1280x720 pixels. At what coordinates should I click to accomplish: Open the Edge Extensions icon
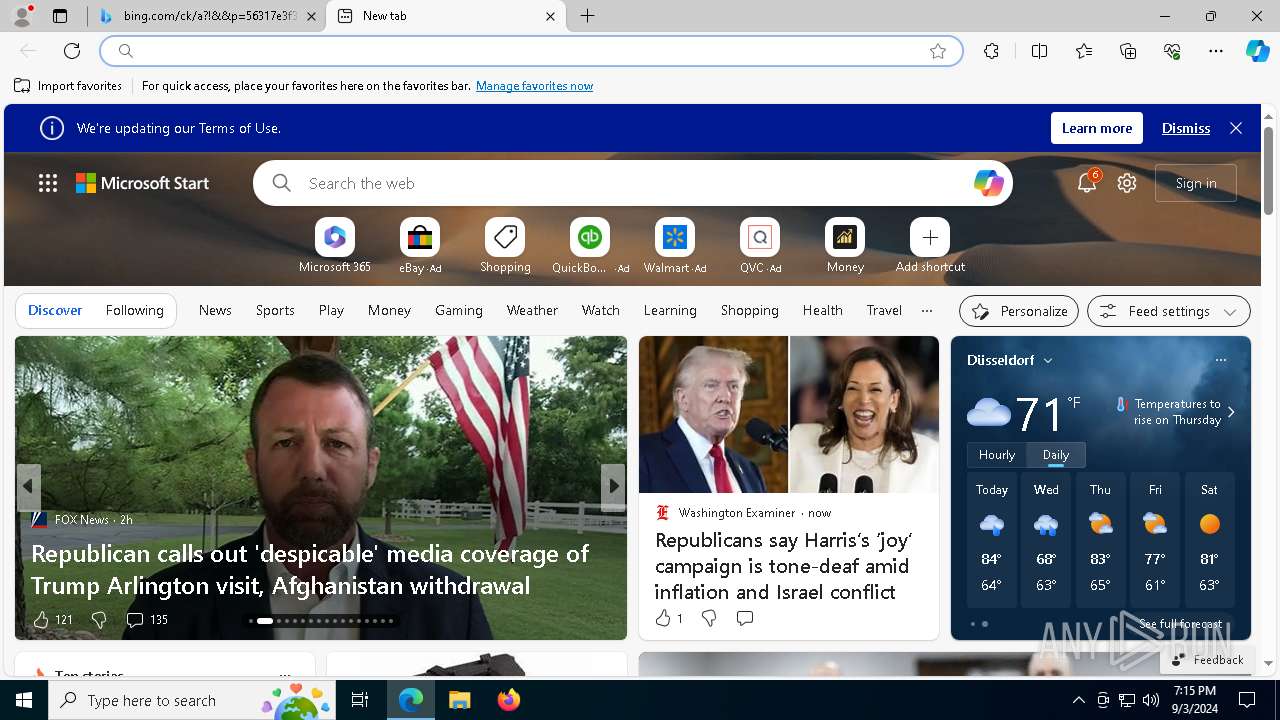pos(991,51)
